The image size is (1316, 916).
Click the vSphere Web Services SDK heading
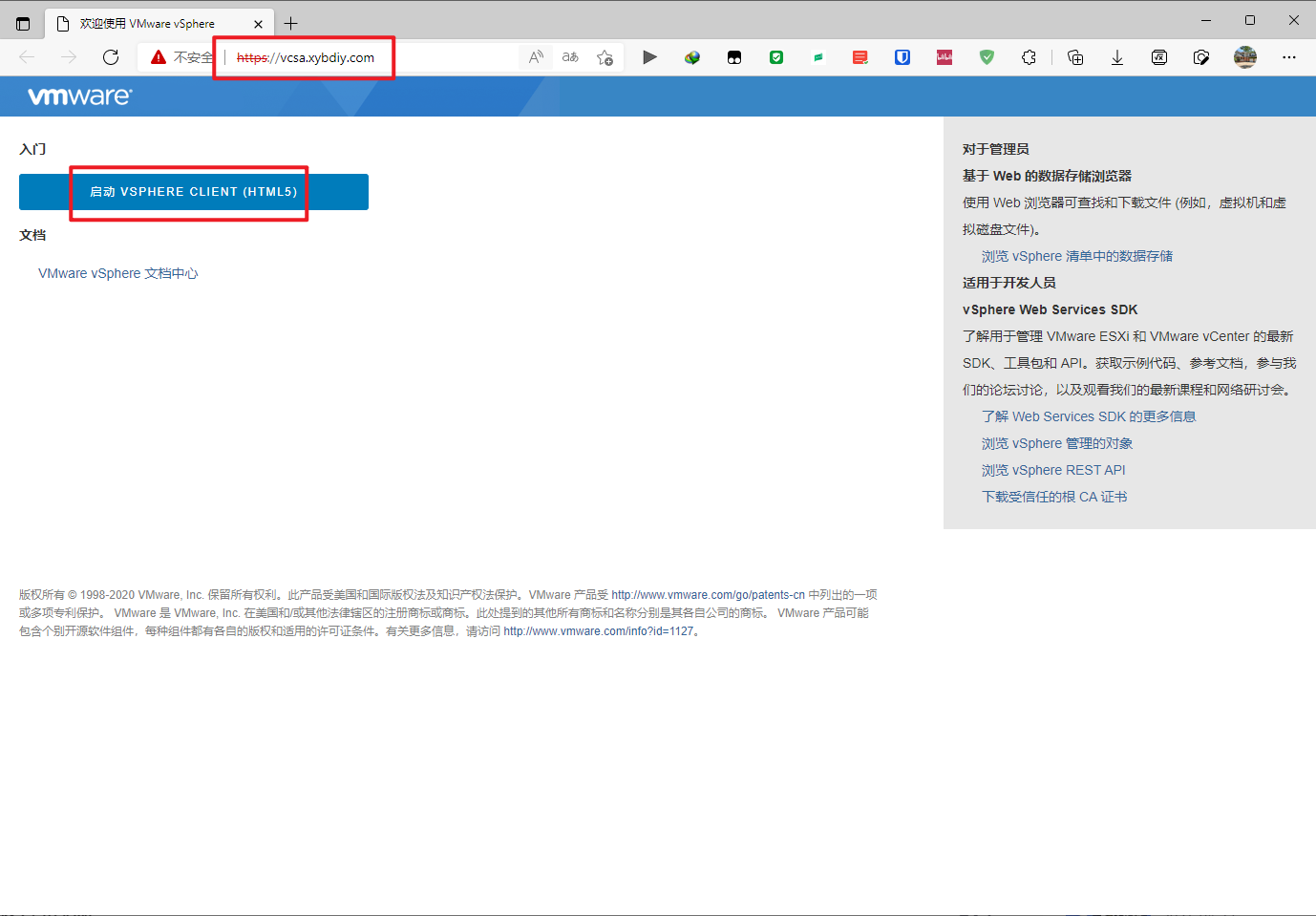(1051, 309)
